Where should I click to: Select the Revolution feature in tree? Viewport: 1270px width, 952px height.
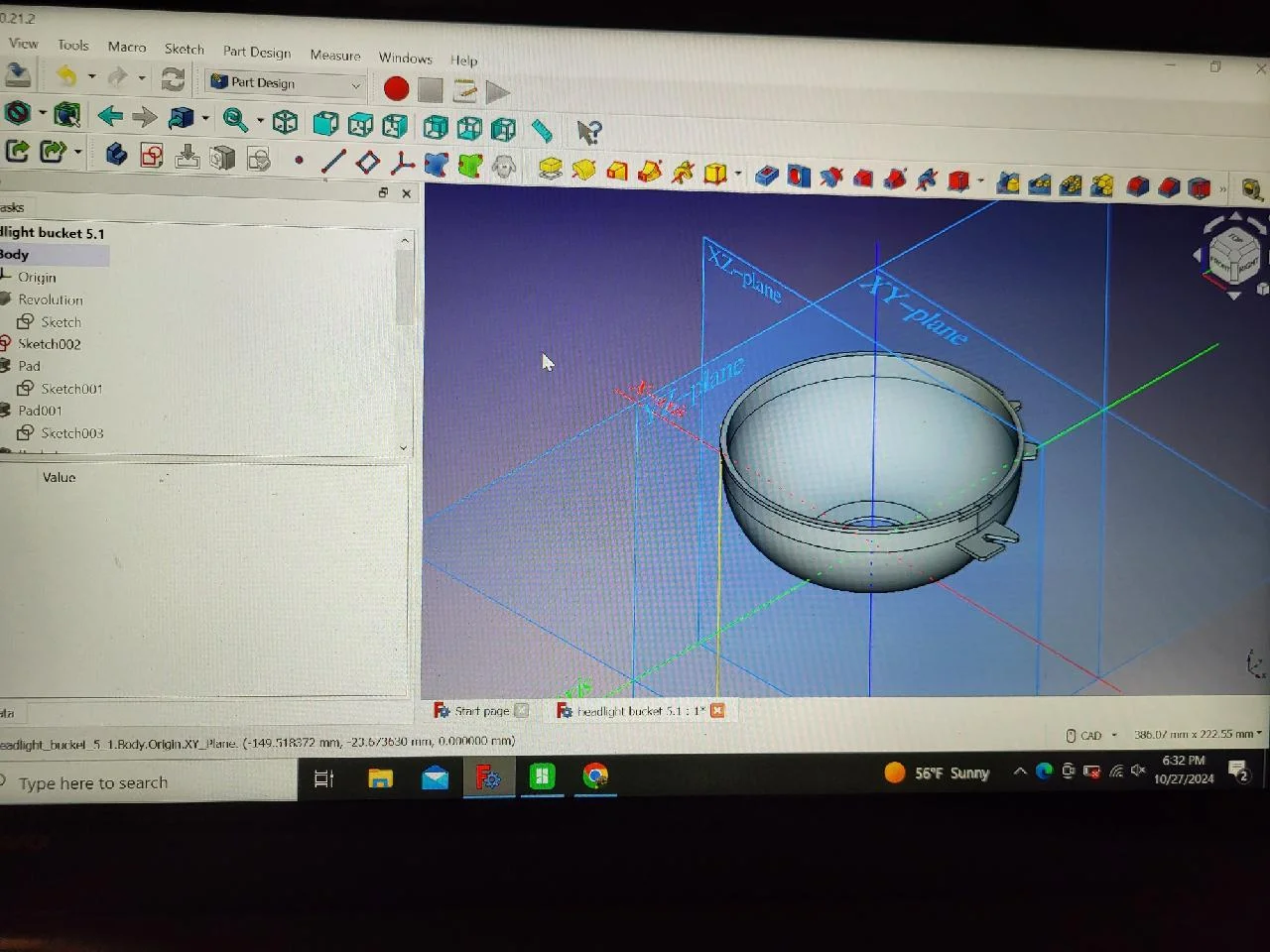pyautogui.click(x=50, y=299)
